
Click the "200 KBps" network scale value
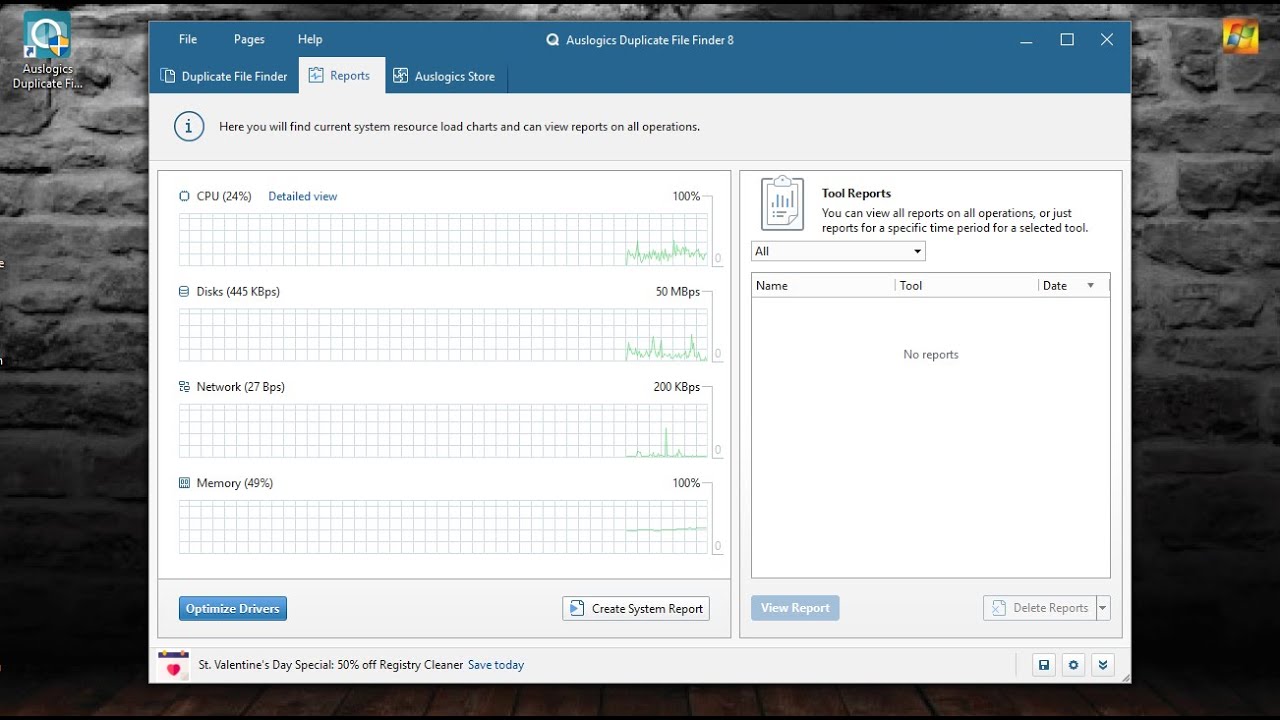(677, 387)
